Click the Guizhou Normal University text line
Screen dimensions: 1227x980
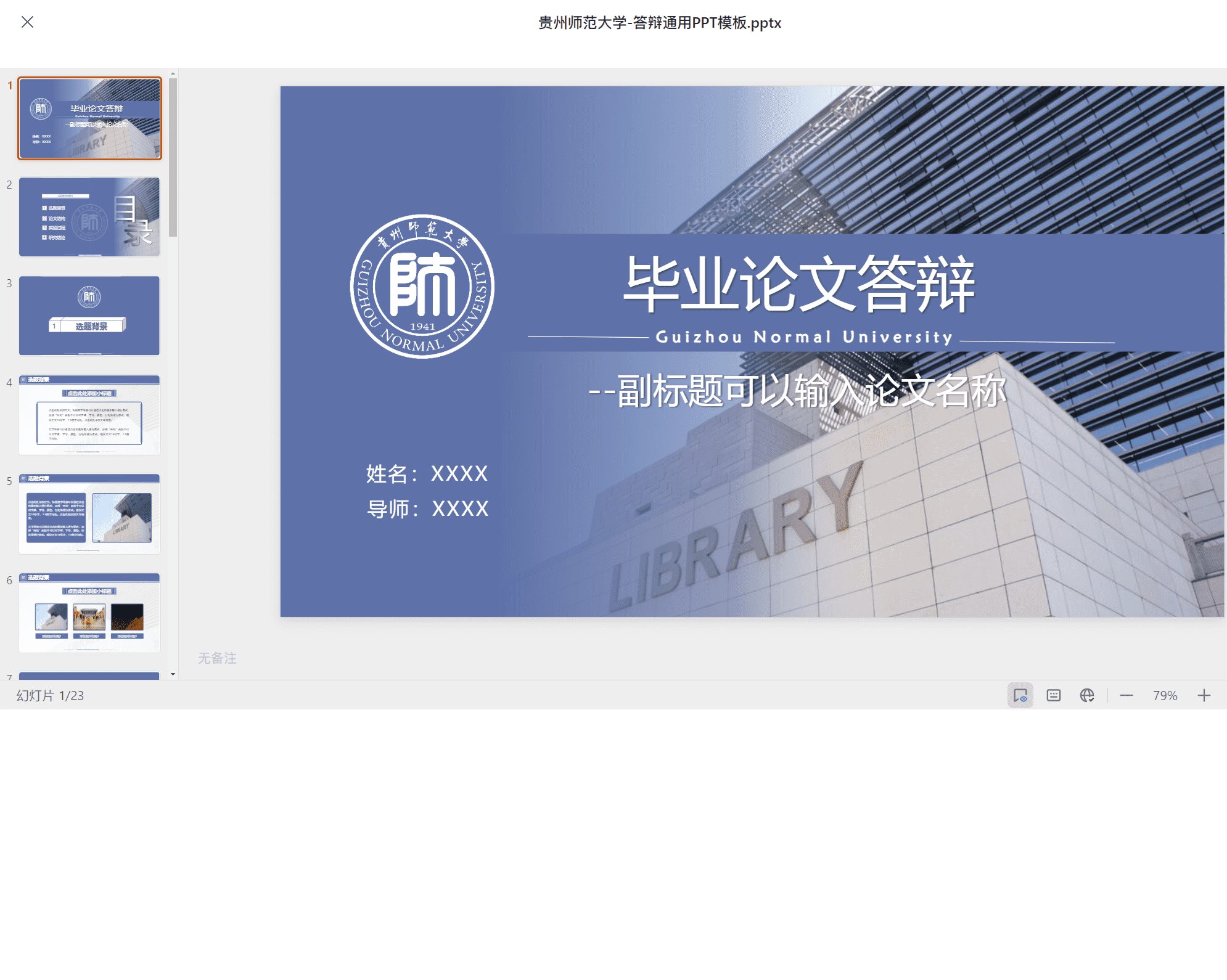(805, 337)
